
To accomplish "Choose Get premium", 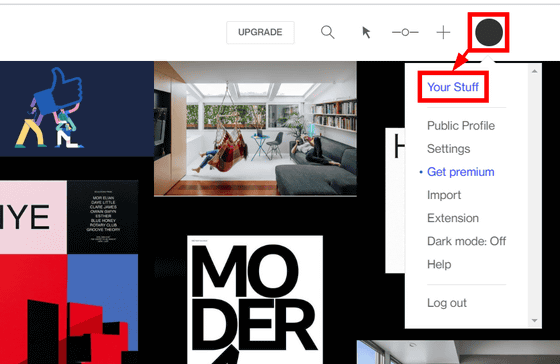I will point(461,172).
